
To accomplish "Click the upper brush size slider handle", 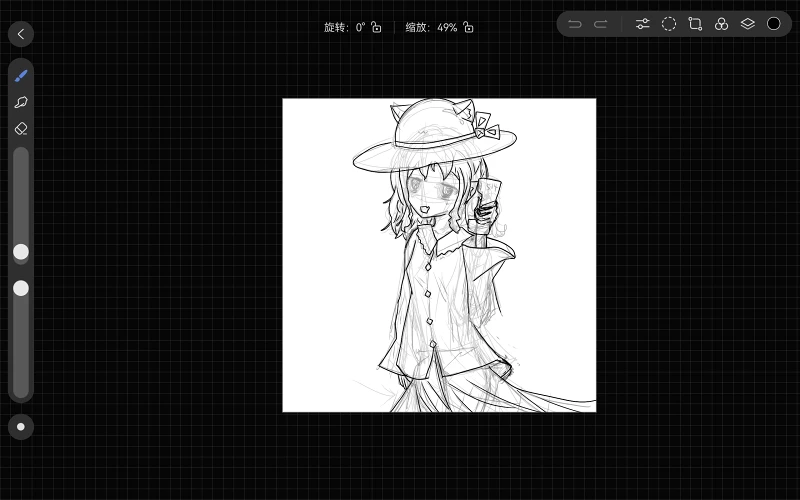I will (x=21, y=252).
